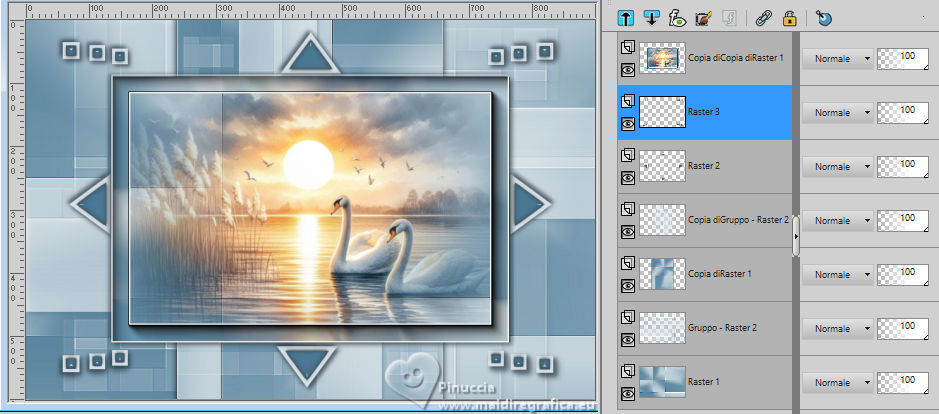This screenshot has height=414, width=939.
Task: Toggle eye icon for Copia diRaster 1
Action: (x=628, y=286)
